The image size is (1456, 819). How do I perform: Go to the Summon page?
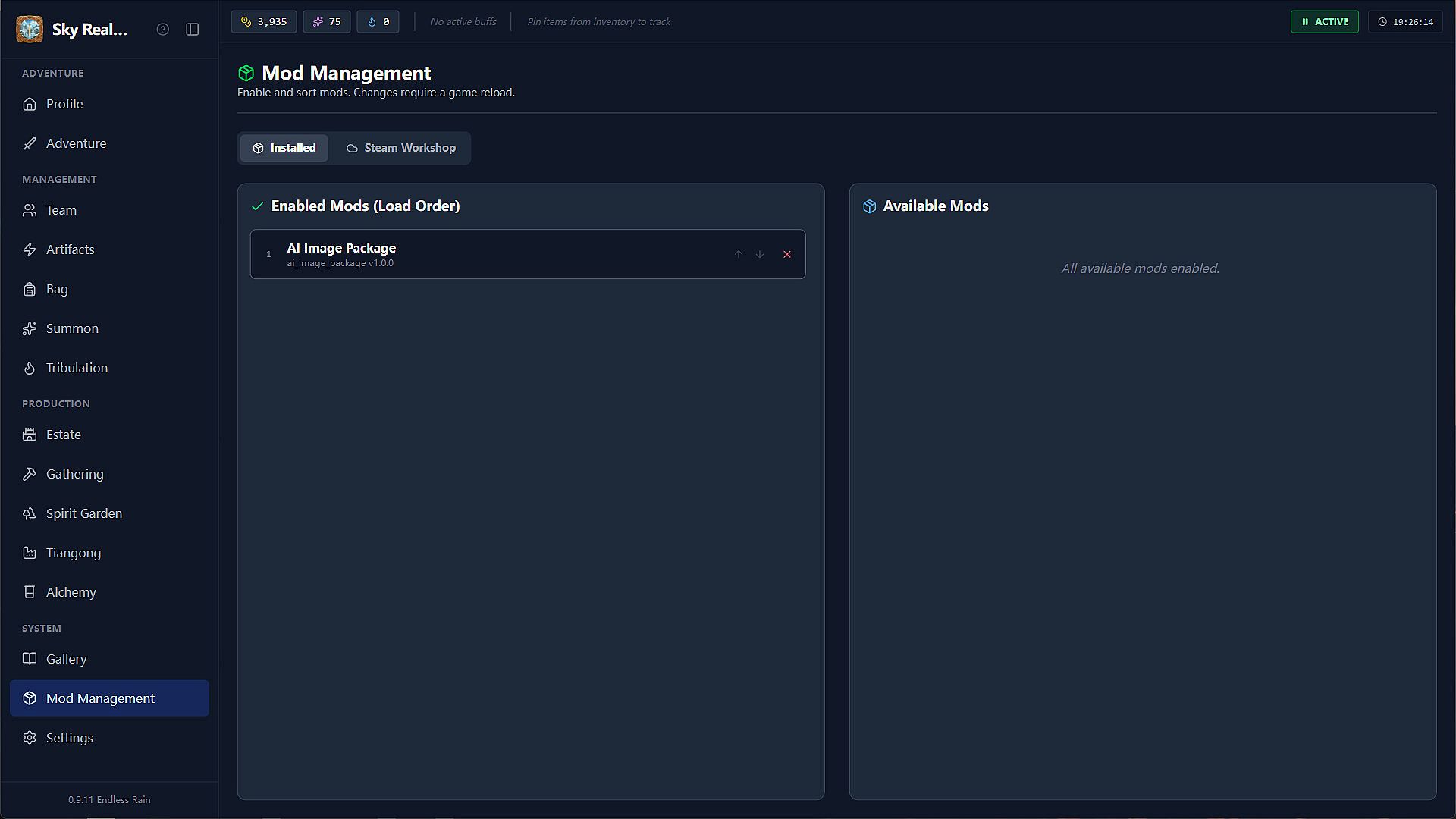pyautogui.click(x=72, y=328)
